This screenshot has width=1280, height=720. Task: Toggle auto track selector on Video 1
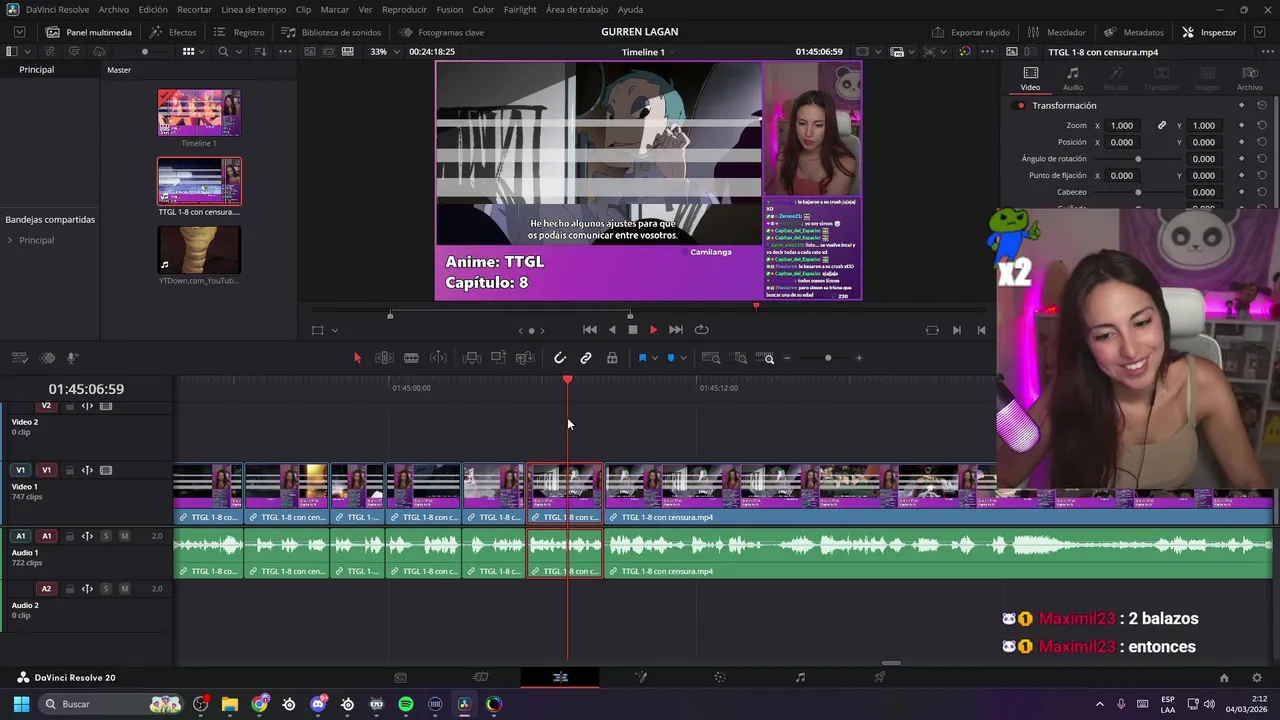87,470
